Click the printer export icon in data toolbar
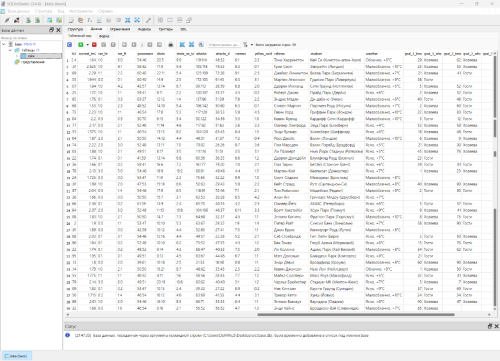500x361 pixels. tap(171, 44)
